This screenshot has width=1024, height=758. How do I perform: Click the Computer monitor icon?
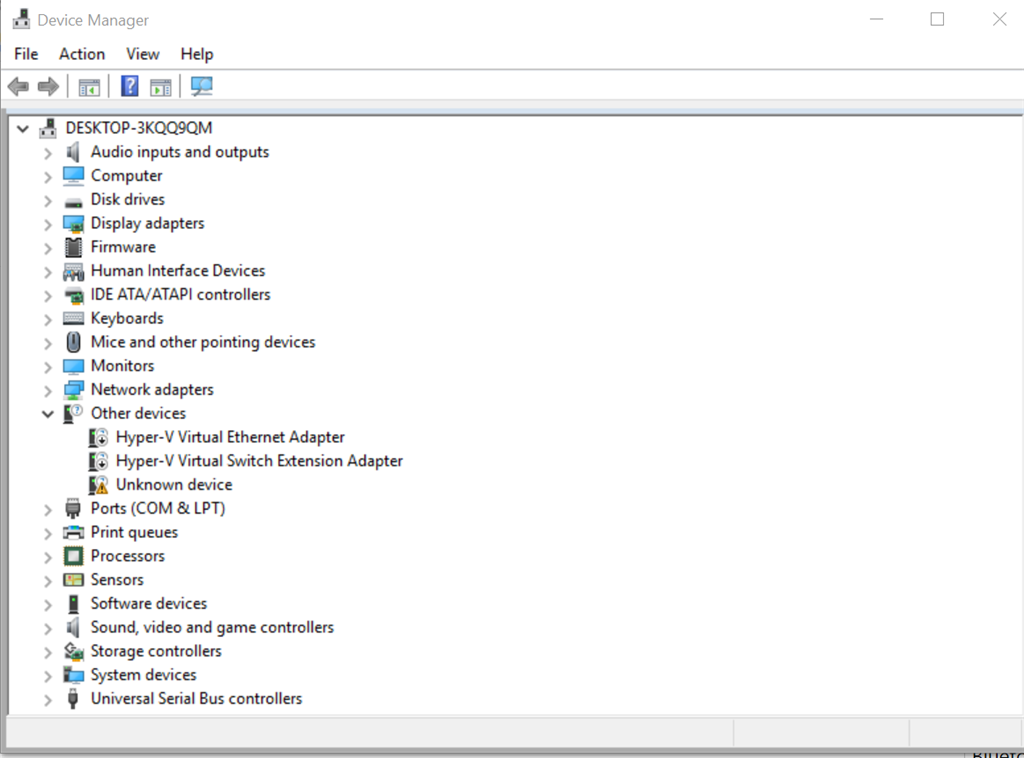[73, 176]
